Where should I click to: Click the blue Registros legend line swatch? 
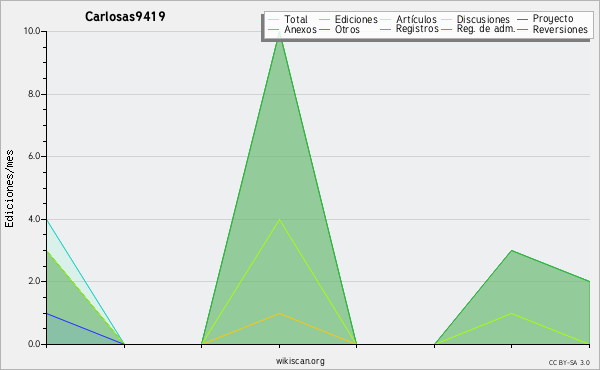pyautogui.click(x=385, y=29)
